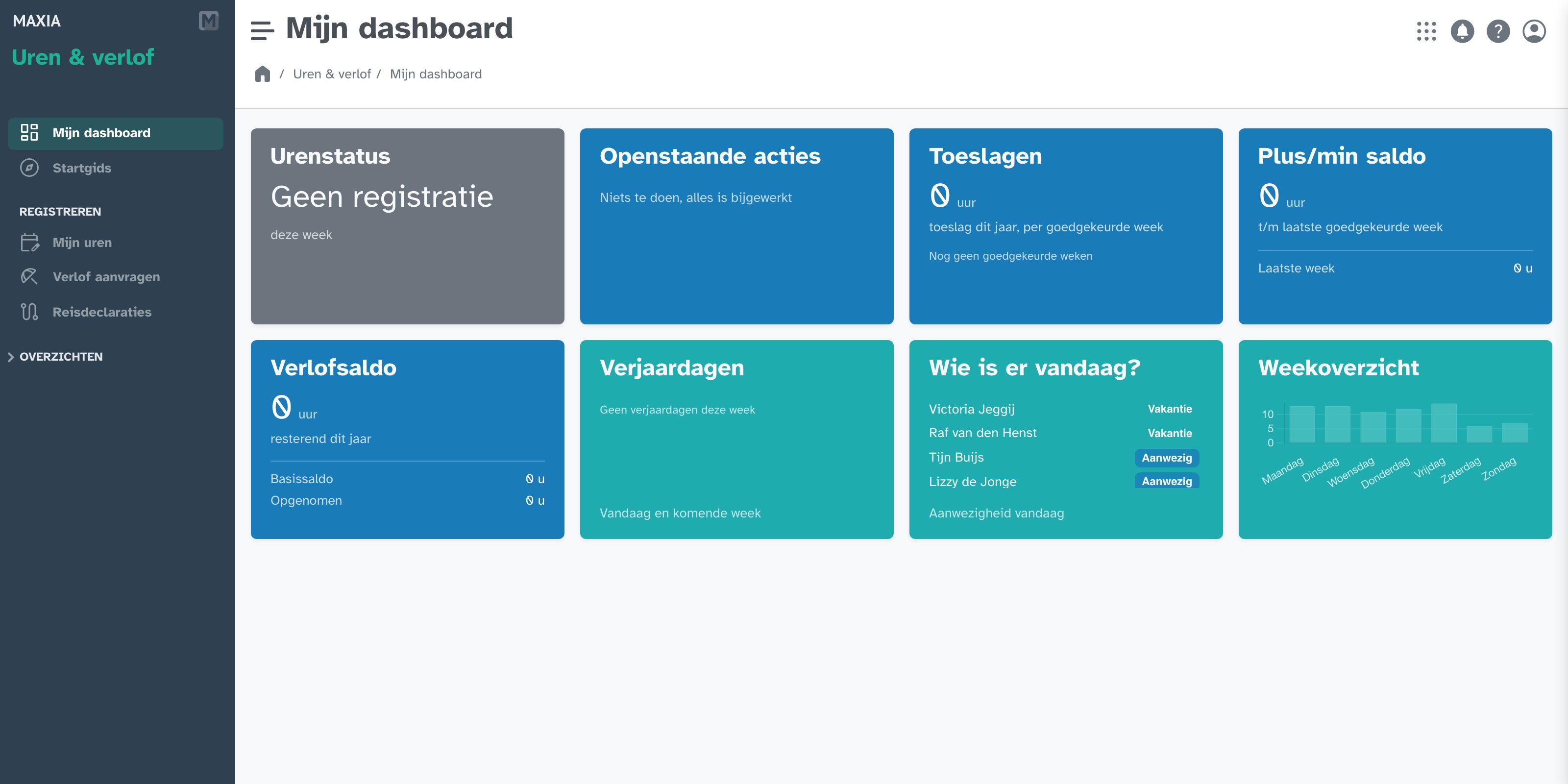Screen dimensions: 1568x784
Task: Click the Reisdeclaraties route icon
Action: pos(29,312)
